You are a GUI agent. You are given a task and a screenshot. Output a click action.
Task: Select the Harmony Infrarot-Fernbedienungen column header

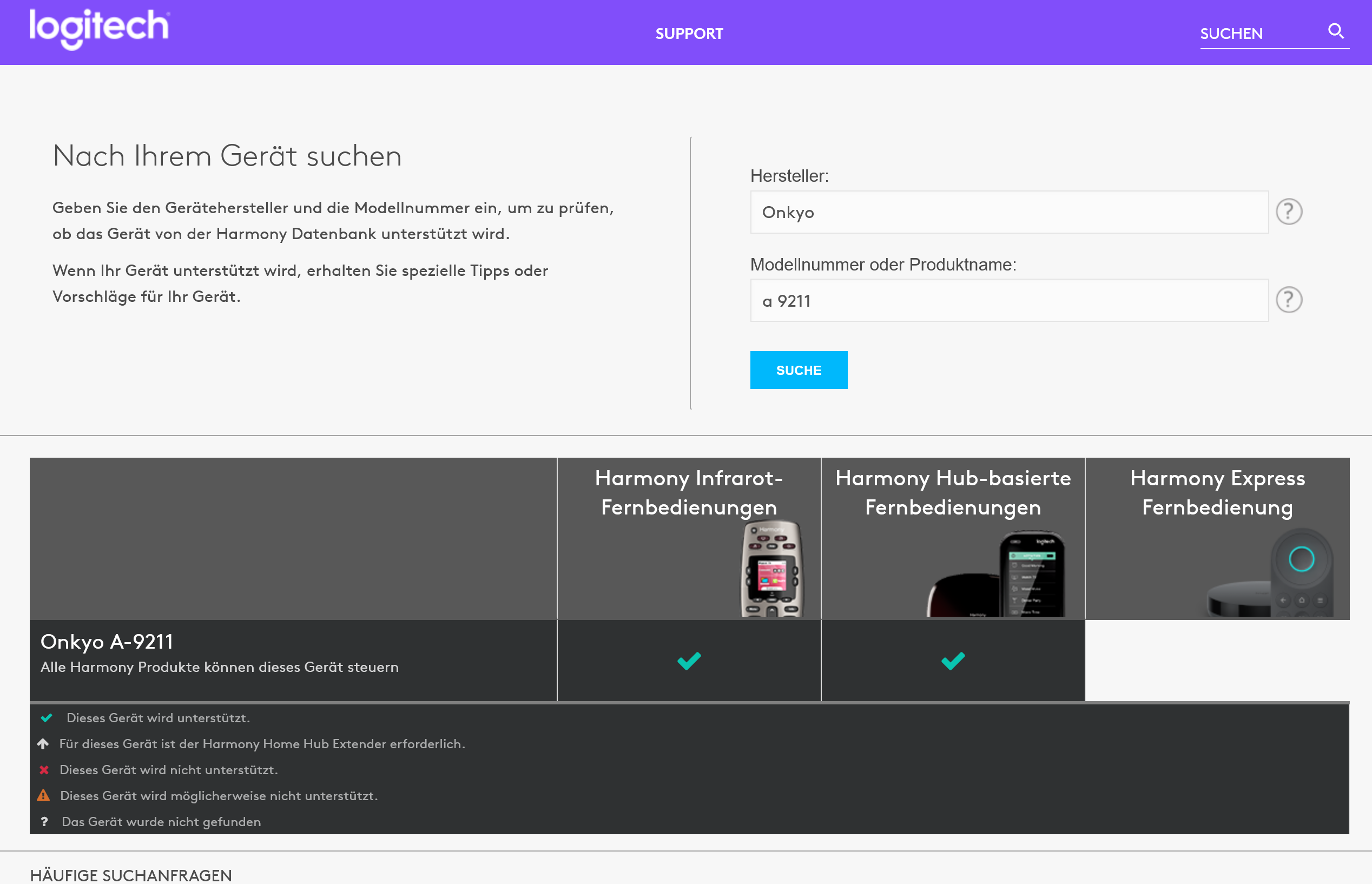tap(689, 492)
